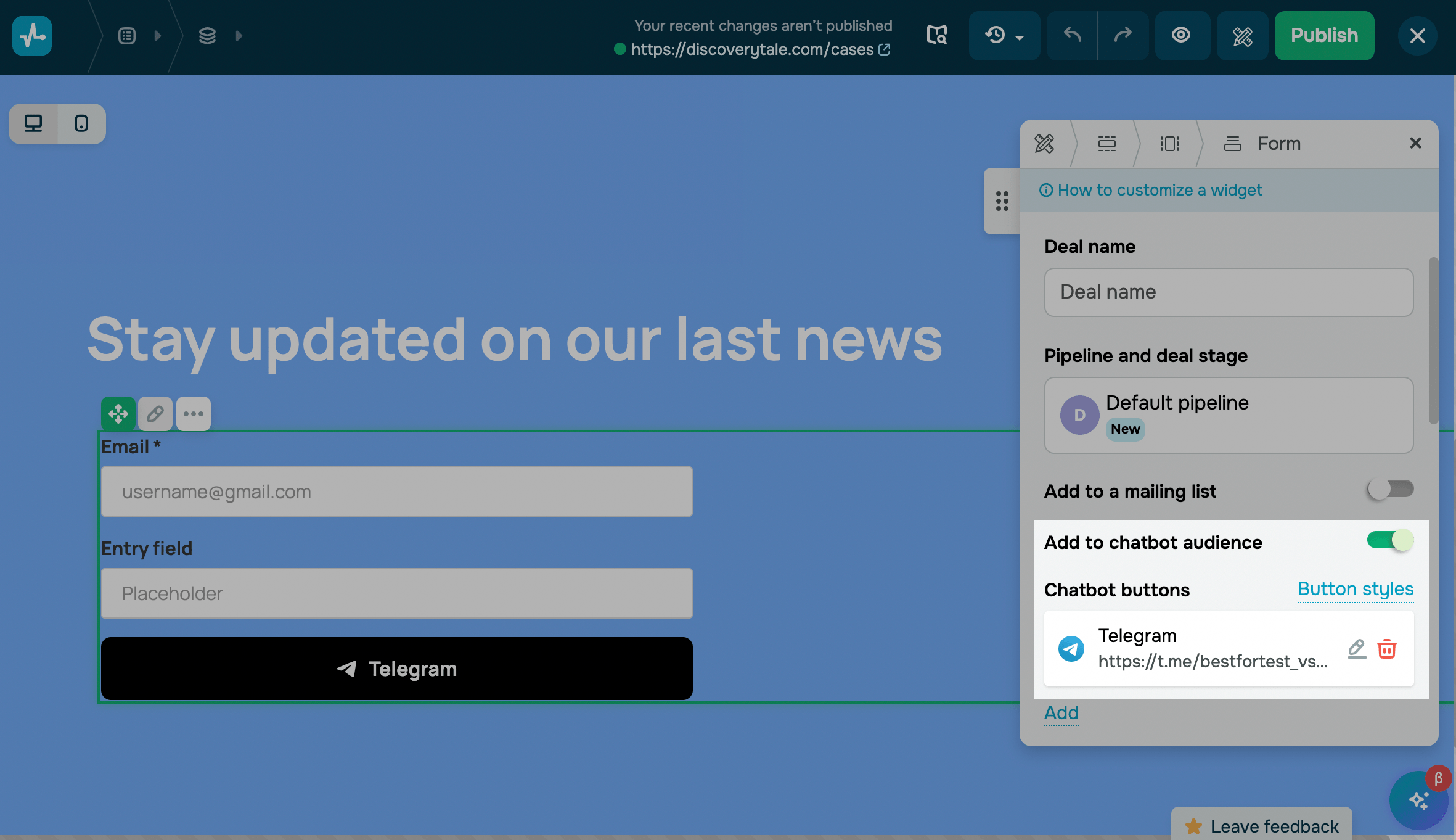Open the Default pipeline stage selector
The height and width of the screenshot is (840, 1456).
point(1229,415)
